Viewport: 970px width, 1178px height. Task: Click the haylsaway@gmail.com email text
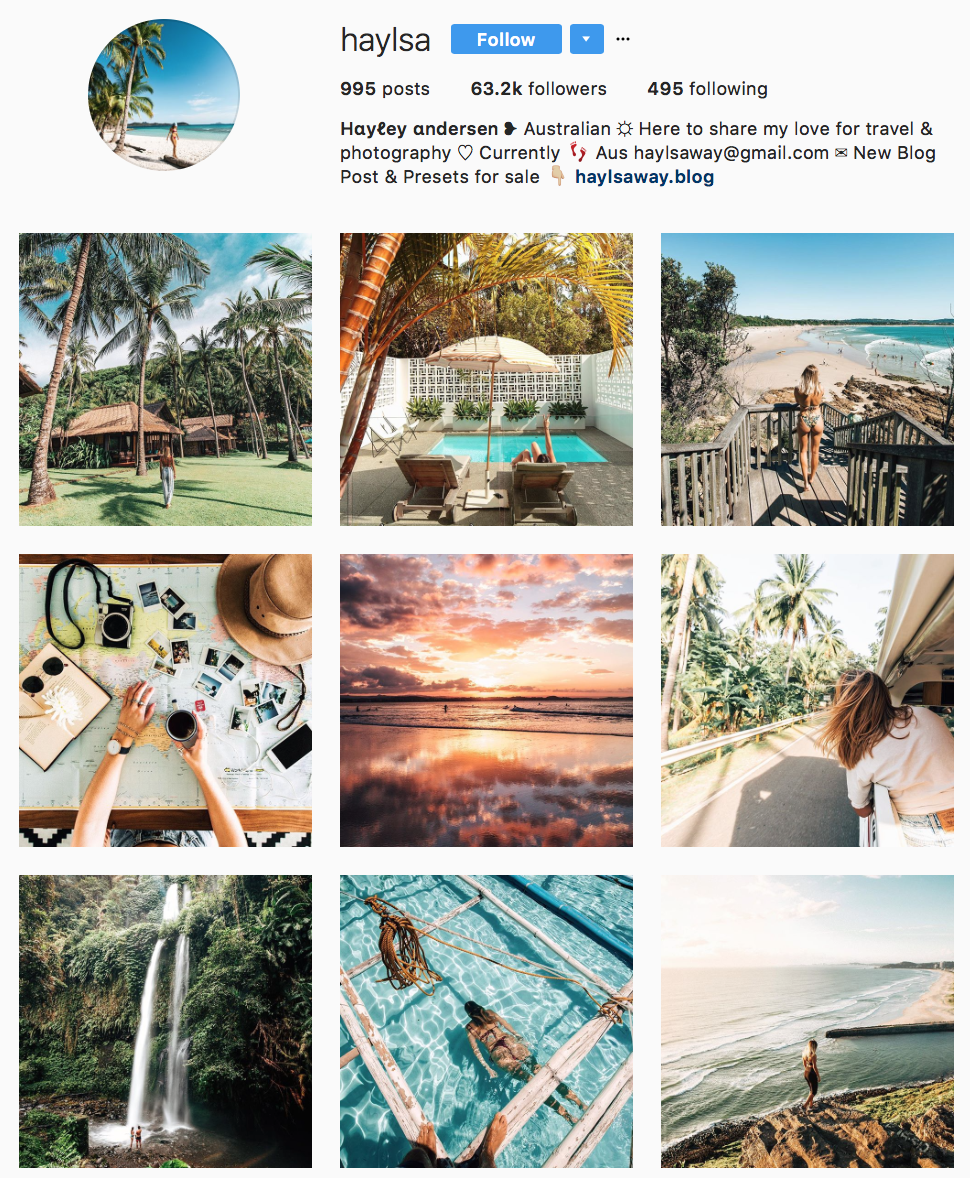(x=731, y=153)
